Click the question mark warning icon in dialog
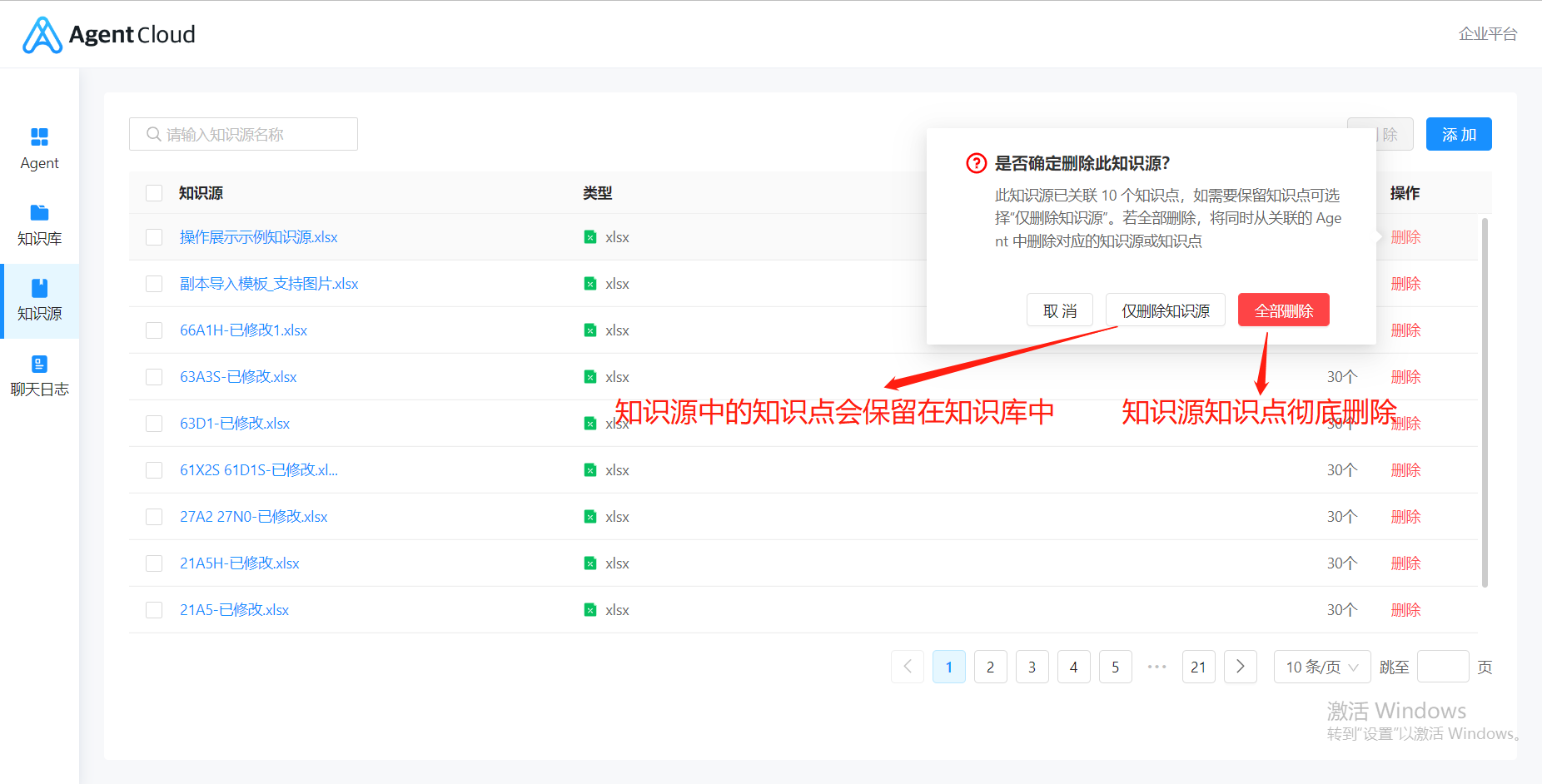The image size is (1542, 784). (x=976, y=163)
